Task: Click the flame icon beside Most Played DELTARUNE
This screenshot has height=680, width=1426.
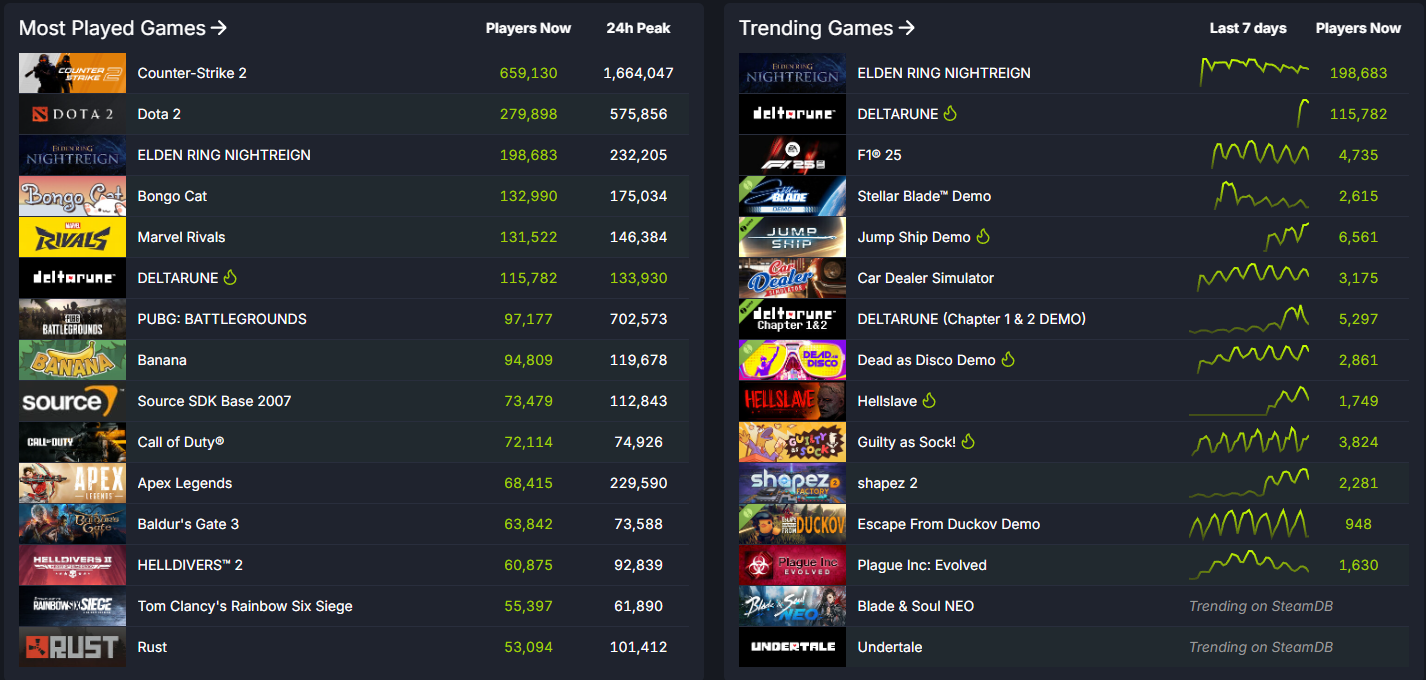Action: tap(230, 277)
